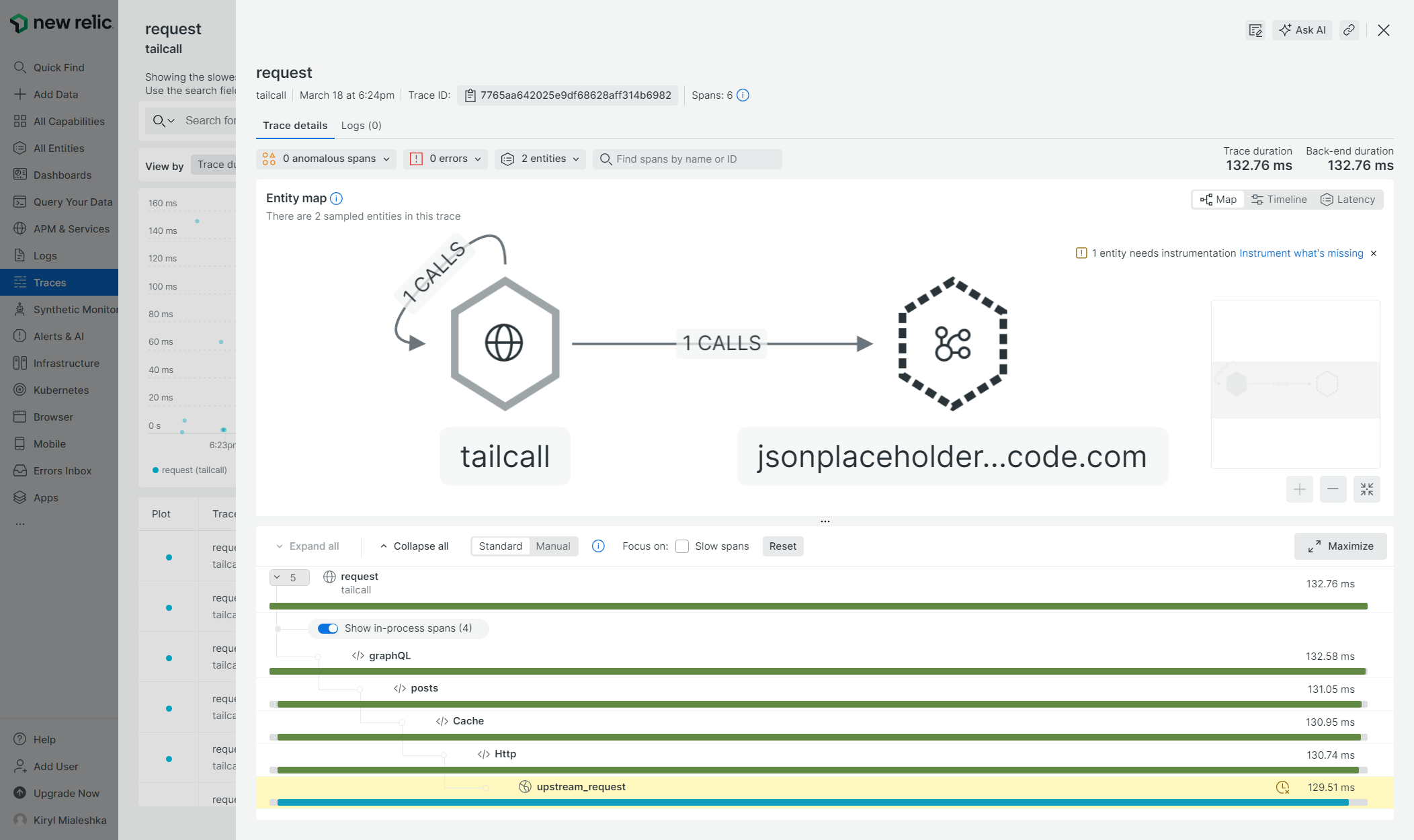This screenshot has width=1414, height=840.
Task: Copy the trace ID using the clipboard icon
Action: (470, 95)
